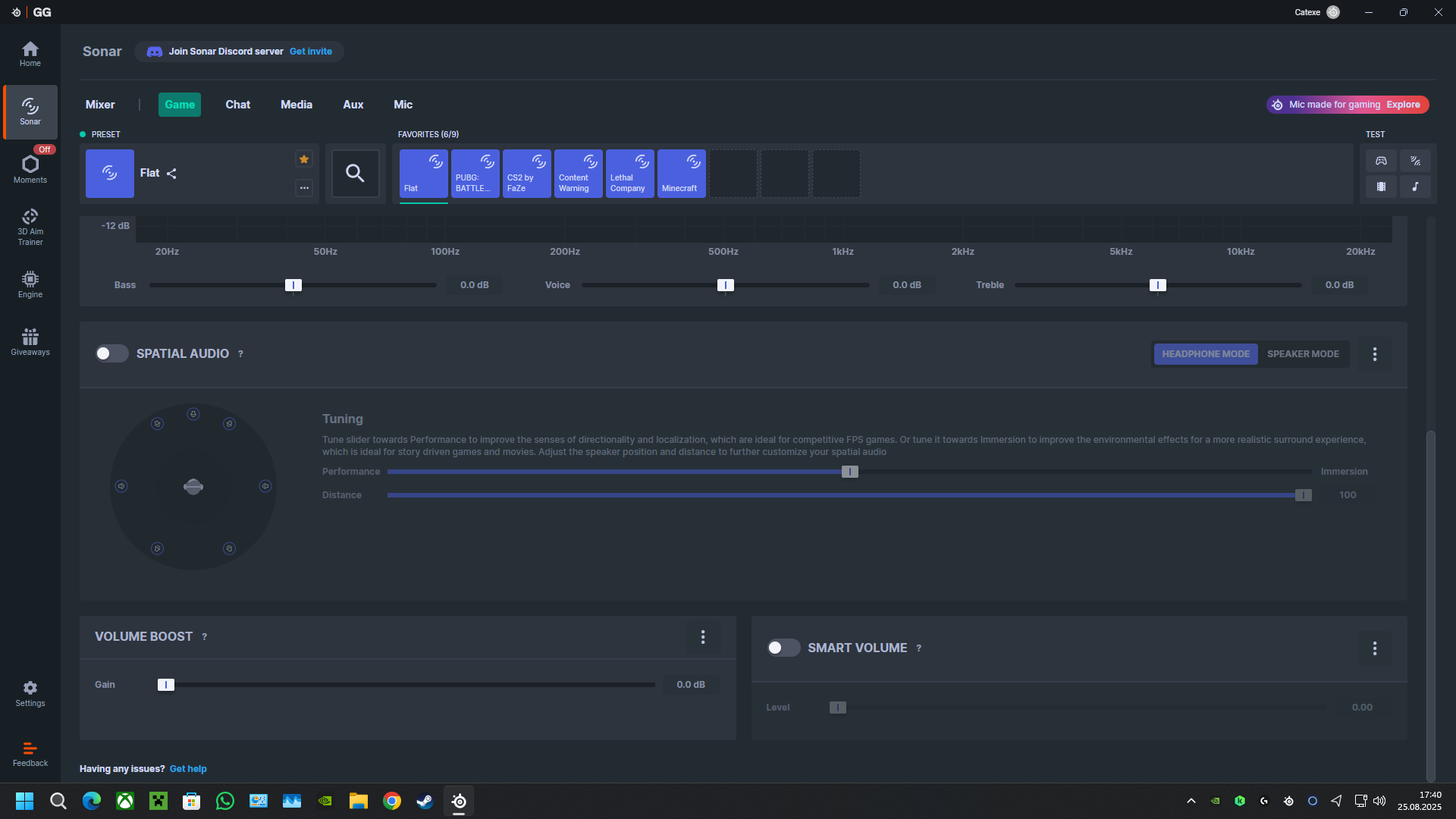
Task: Switch to Speaker Mode
Action: pos(1303,354)
